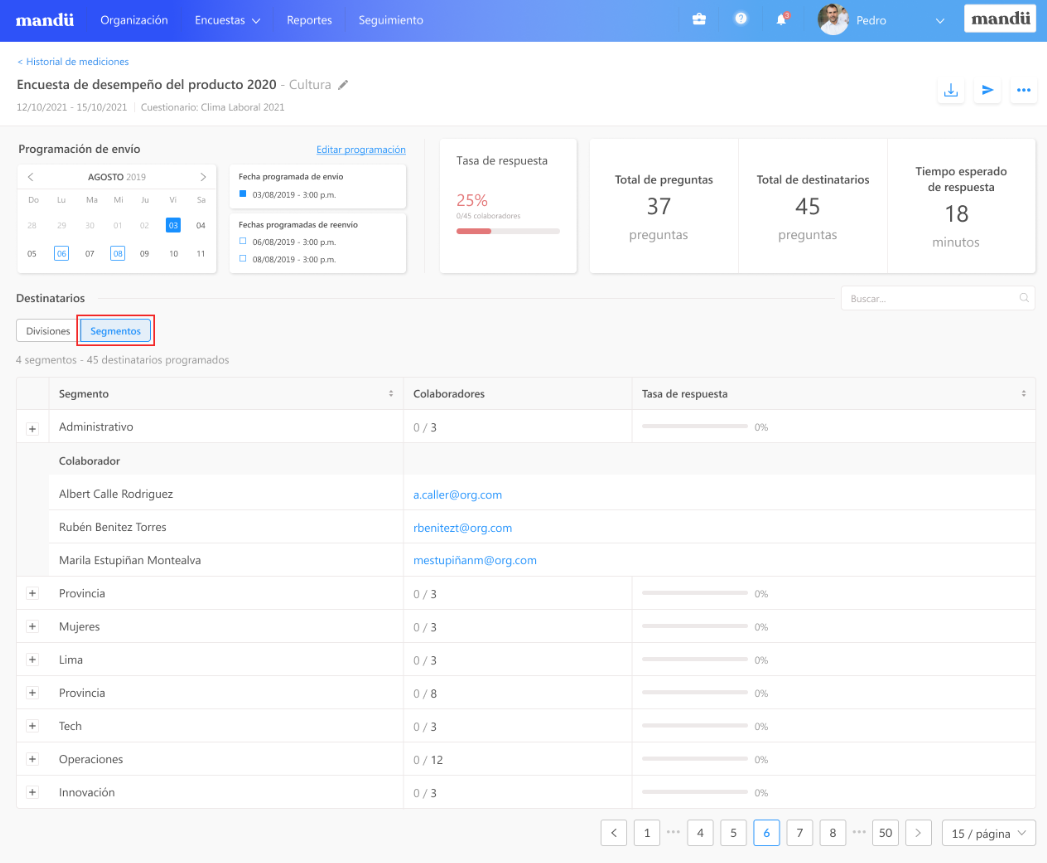Go to page 7

click(799, 833)
